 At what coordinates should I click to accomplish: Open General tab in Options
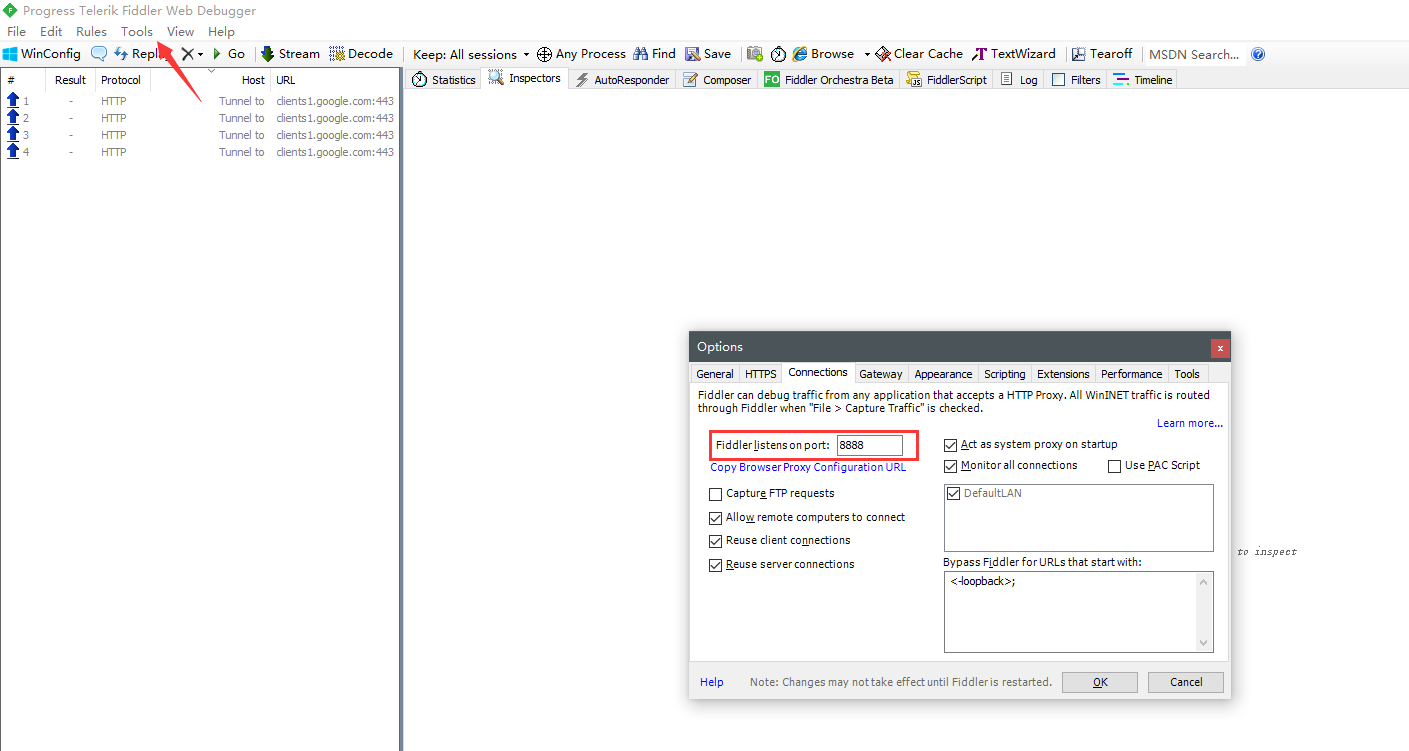click(714, 374)
